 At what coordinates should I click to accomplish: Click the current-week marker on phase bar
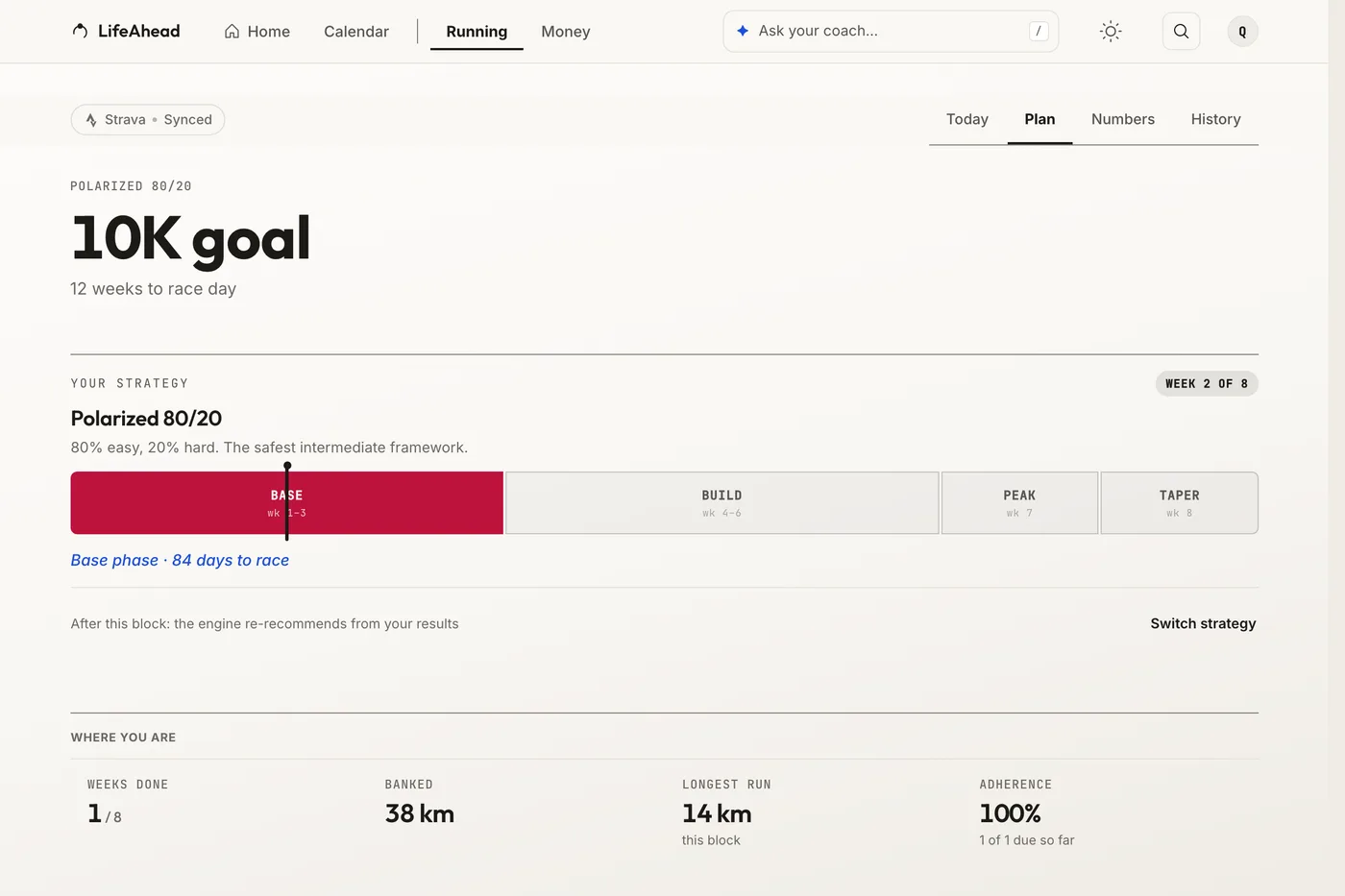click(x=286, y=500)
